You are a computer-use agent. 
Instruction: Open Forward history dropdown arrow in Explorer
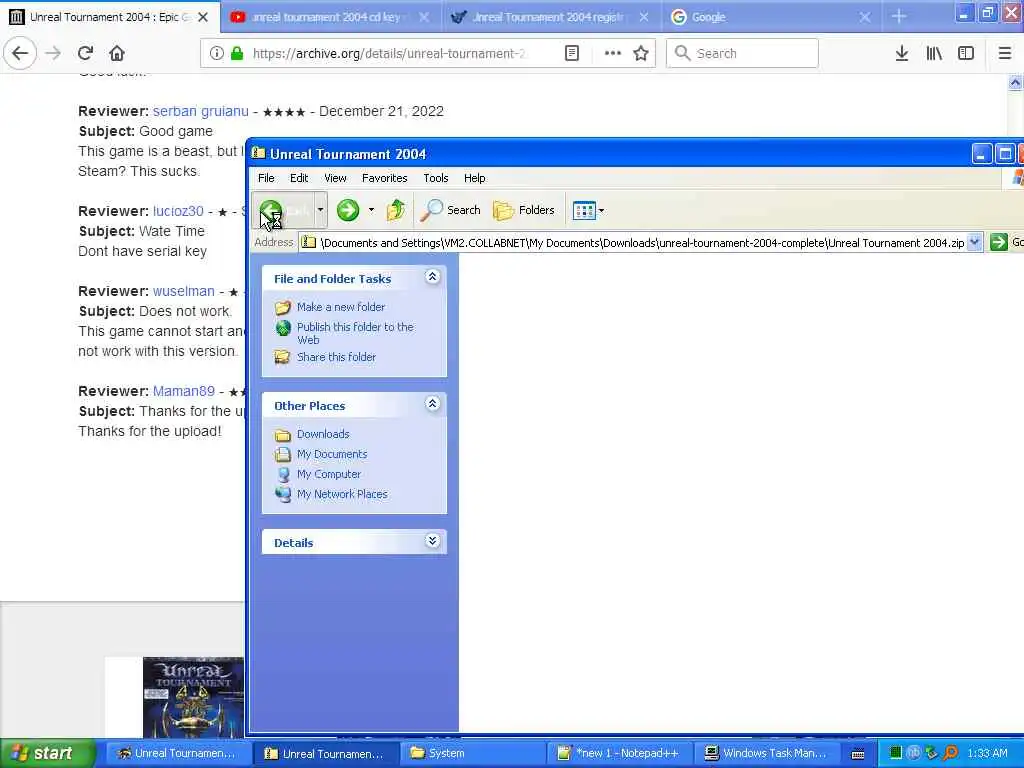coord(371,210)
